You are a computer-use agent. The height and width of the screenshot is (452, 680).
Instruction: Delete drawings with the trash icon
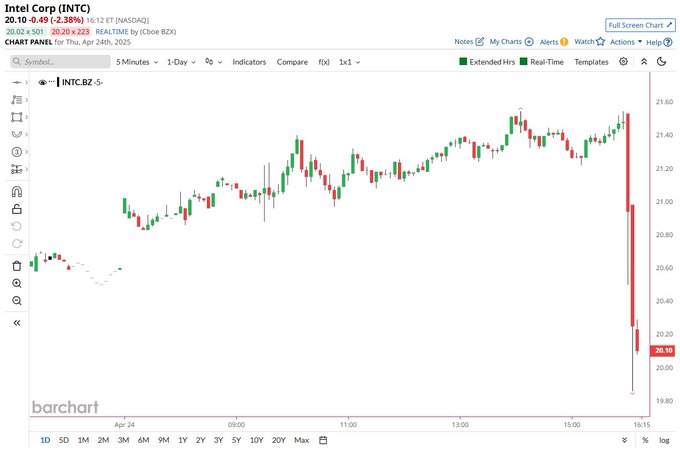click(16, 266)
